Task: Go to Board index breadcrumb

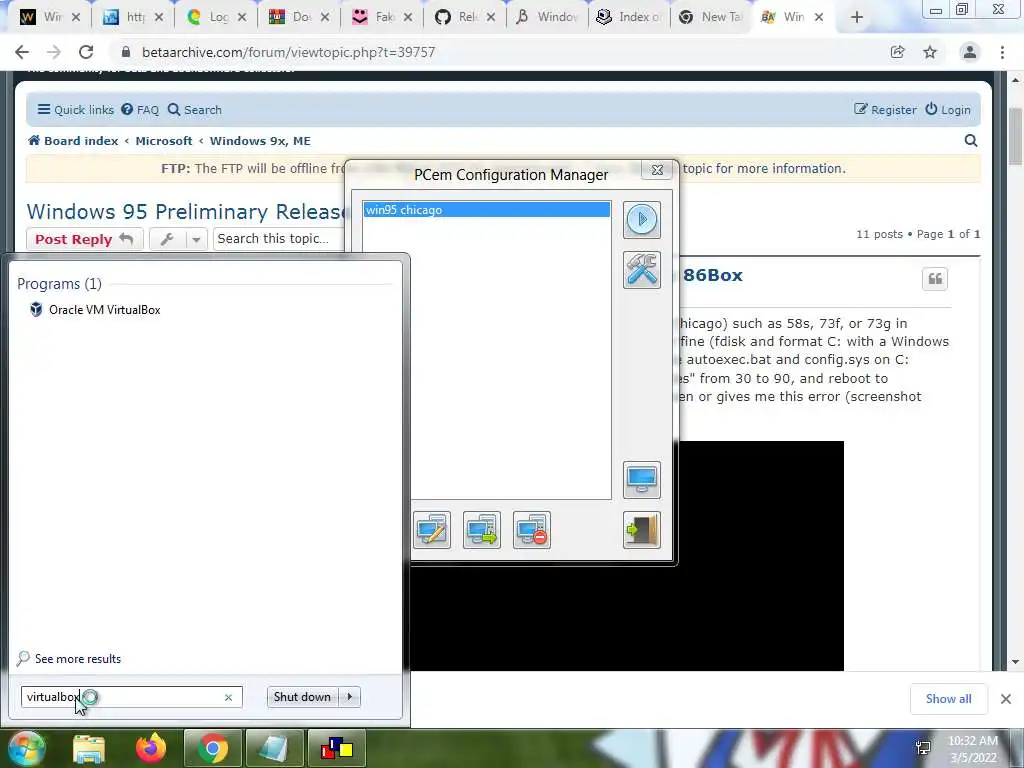Action: [x=73, y=141]
